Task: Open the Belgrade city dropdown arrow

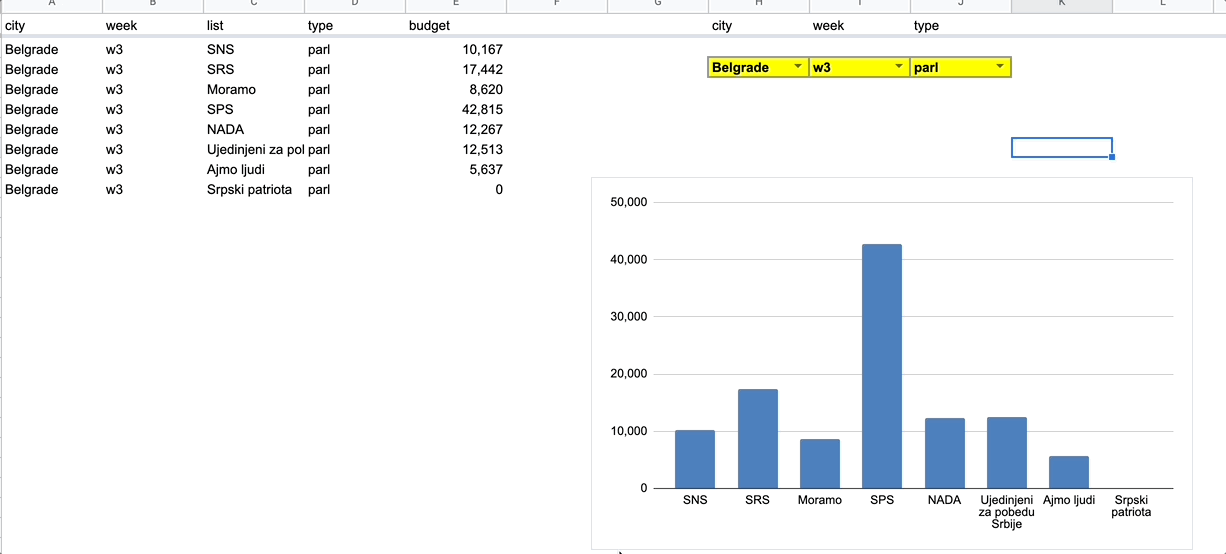Action: tap(797, 67)
